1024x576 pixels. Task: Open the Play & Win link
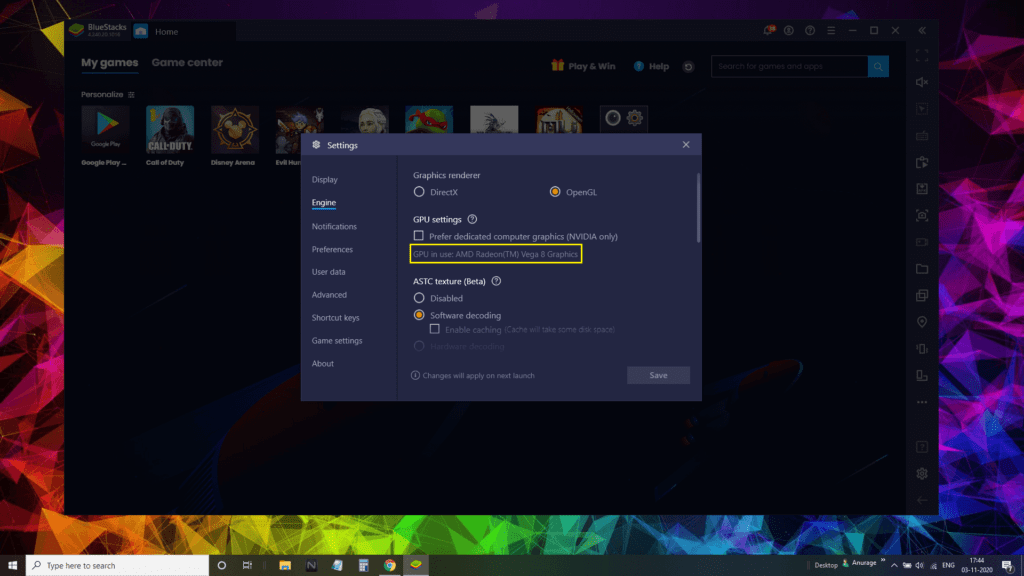pyautogui.click(x=583, y=66)
